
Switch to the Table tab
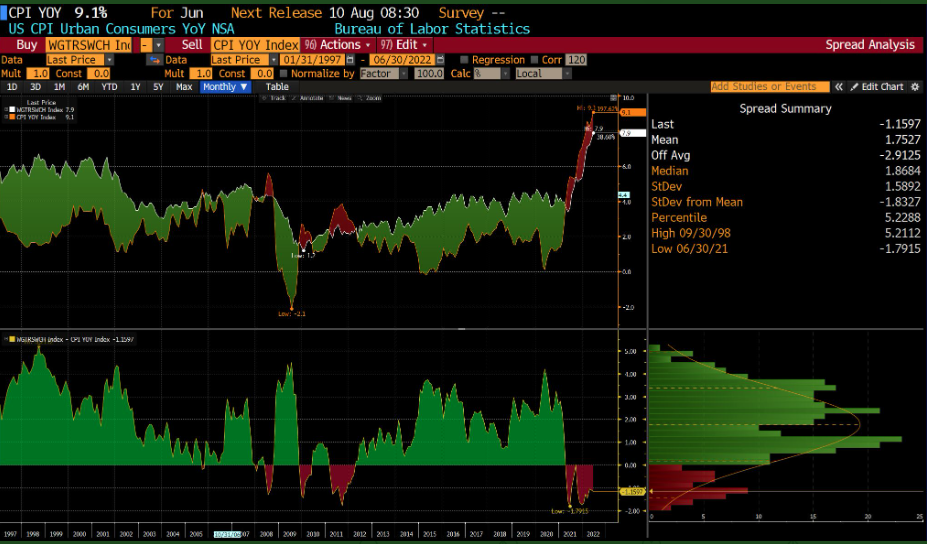pyautogui.click(x=277, y=87)
